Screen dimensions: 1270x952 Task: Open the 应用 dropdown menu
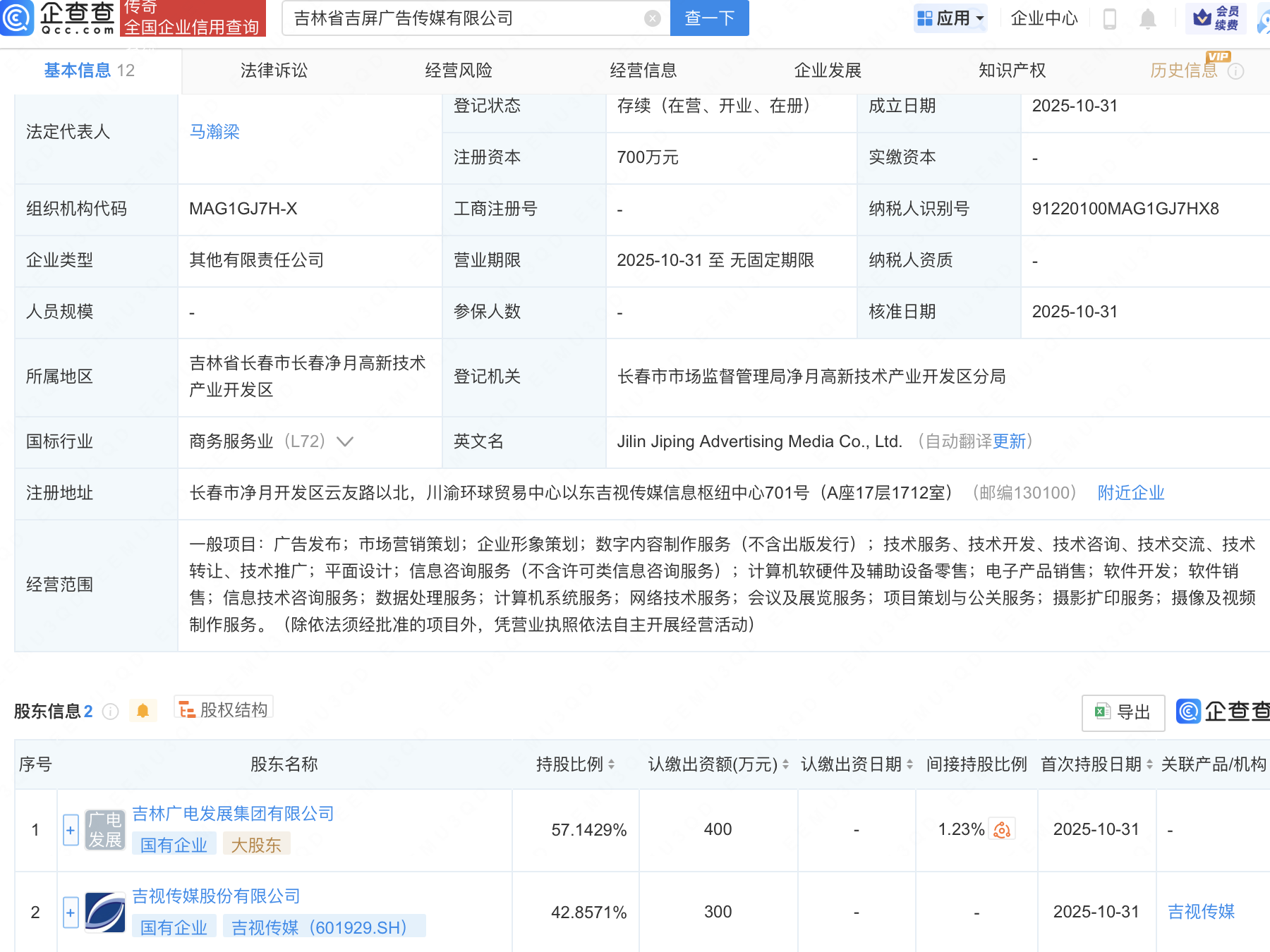click(x=950, y=18)
